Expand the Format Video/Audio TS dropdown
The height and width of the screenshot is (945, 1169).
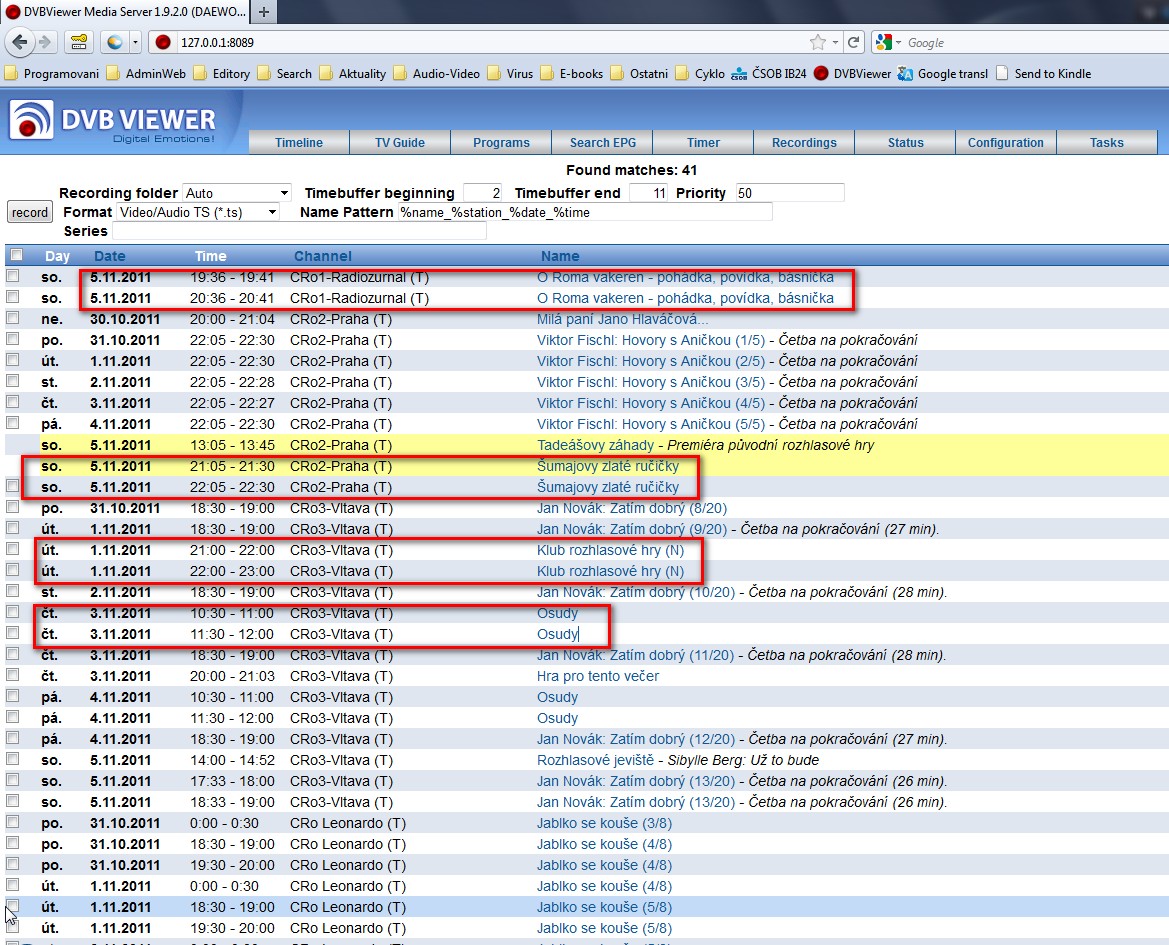tap(198, 212)
